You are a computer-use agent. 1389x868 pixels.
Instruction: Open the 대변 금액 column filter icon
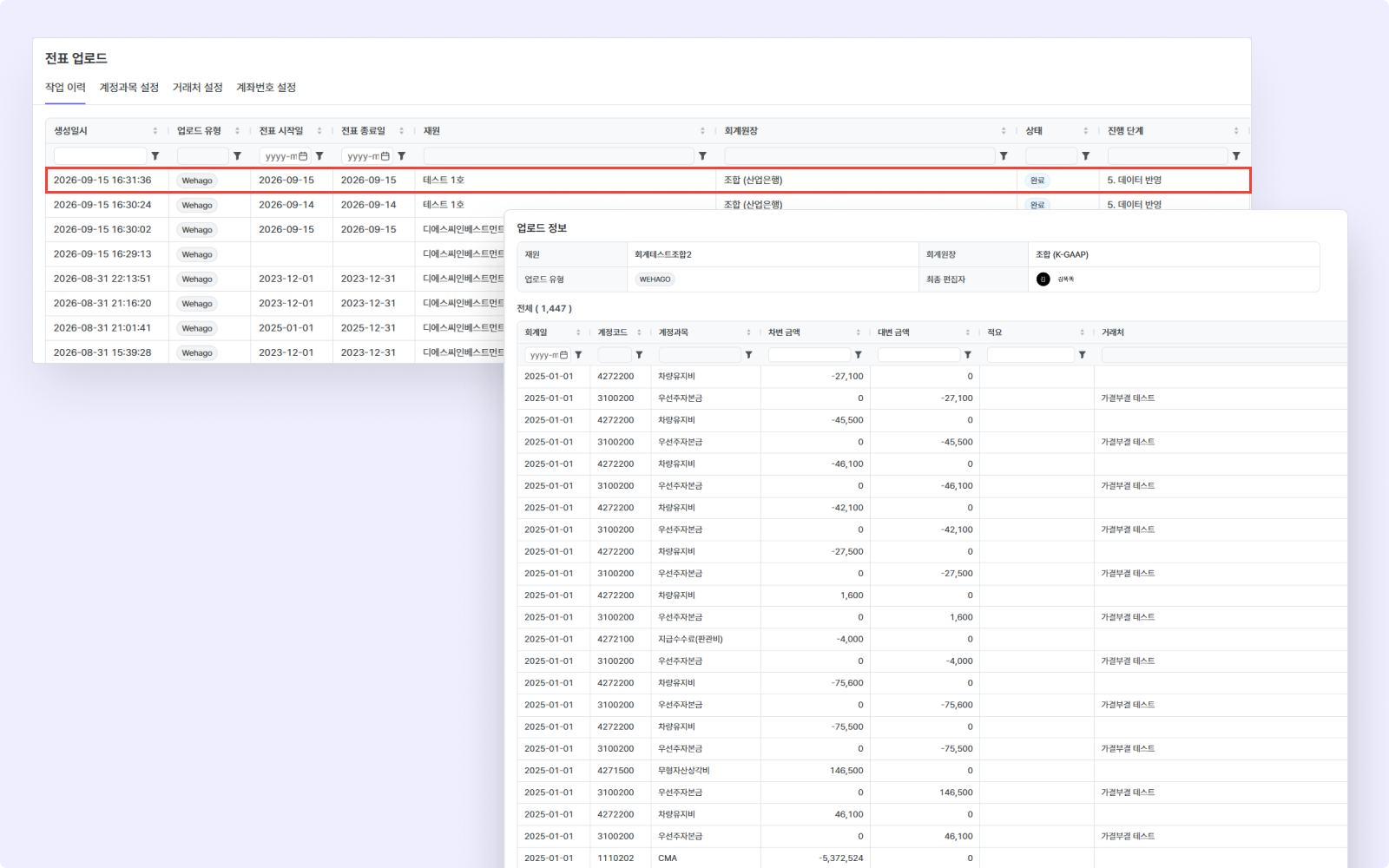click(x=967, y=355)
